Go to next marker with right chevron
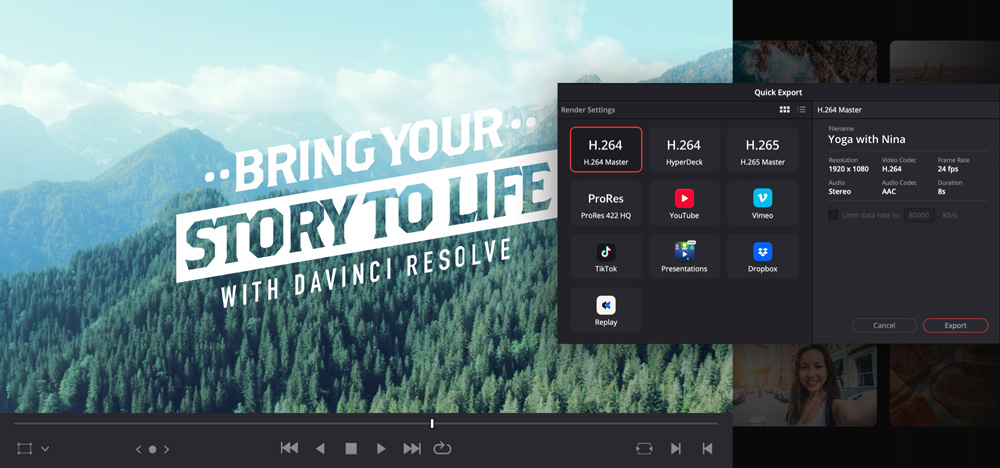Screen dimensions: 1000x468 pos(166,450)
